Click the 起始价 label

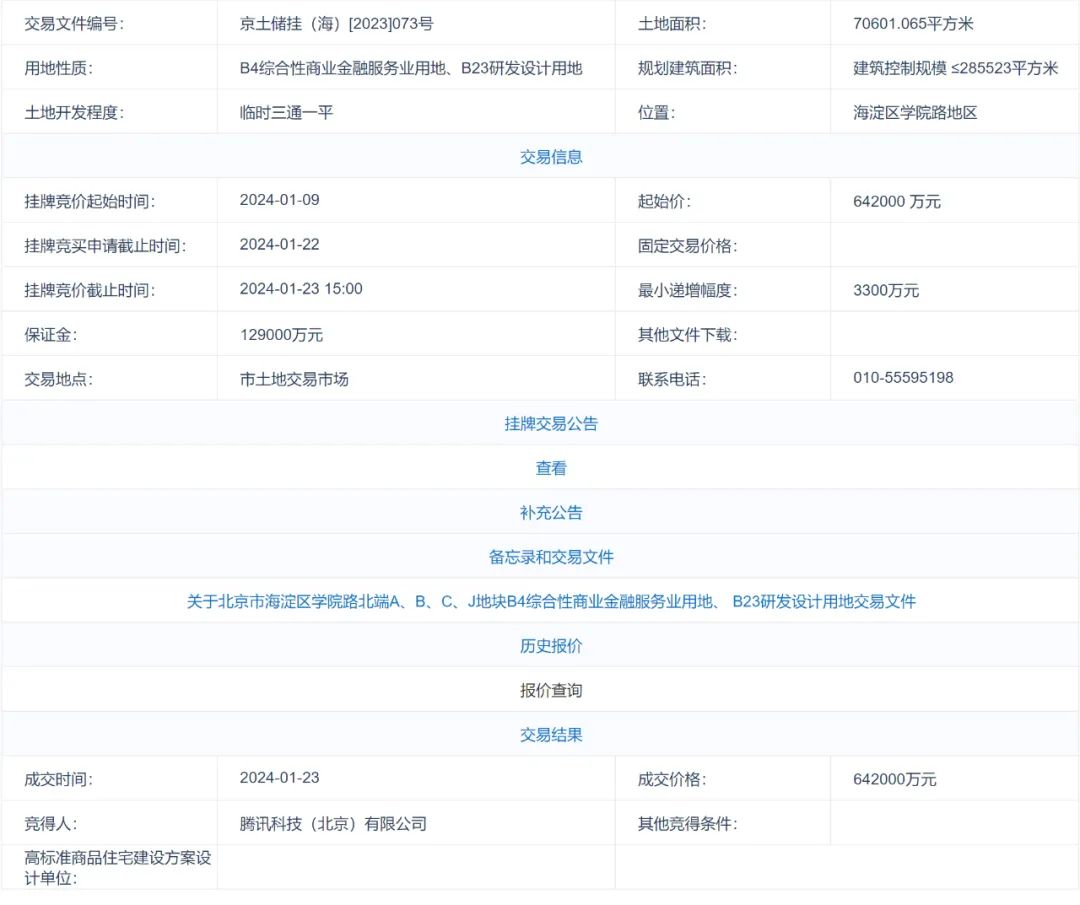pyautogui.click(x=665, y=202)
